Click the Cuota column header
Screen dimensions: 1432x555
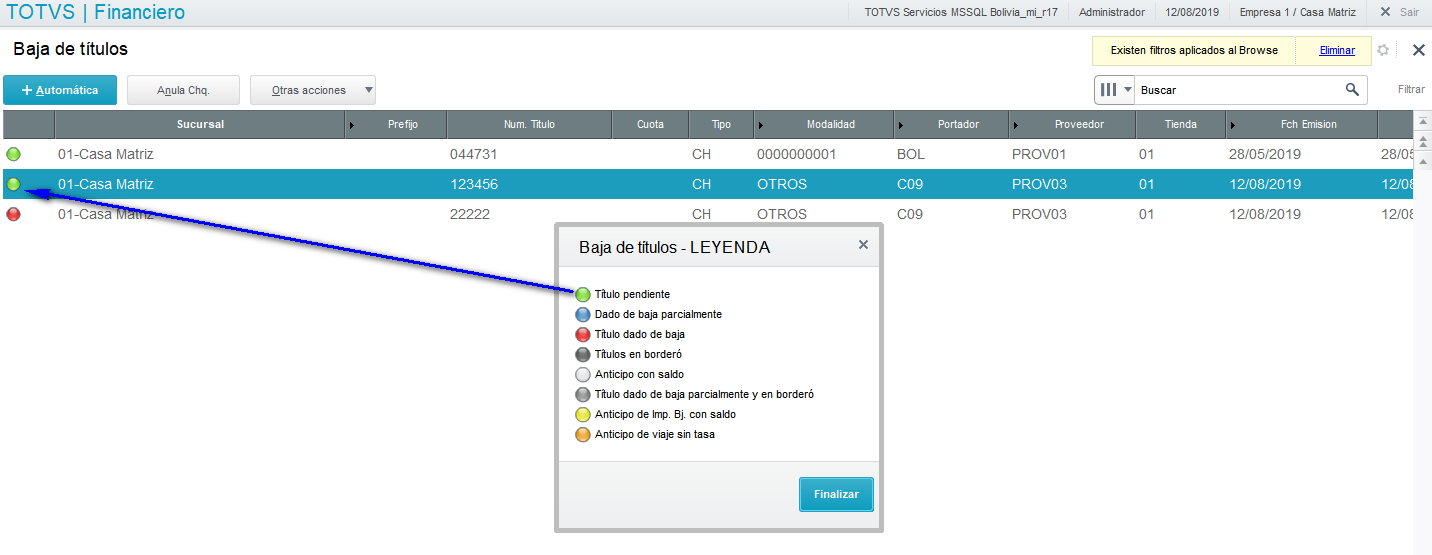point(650,125)
